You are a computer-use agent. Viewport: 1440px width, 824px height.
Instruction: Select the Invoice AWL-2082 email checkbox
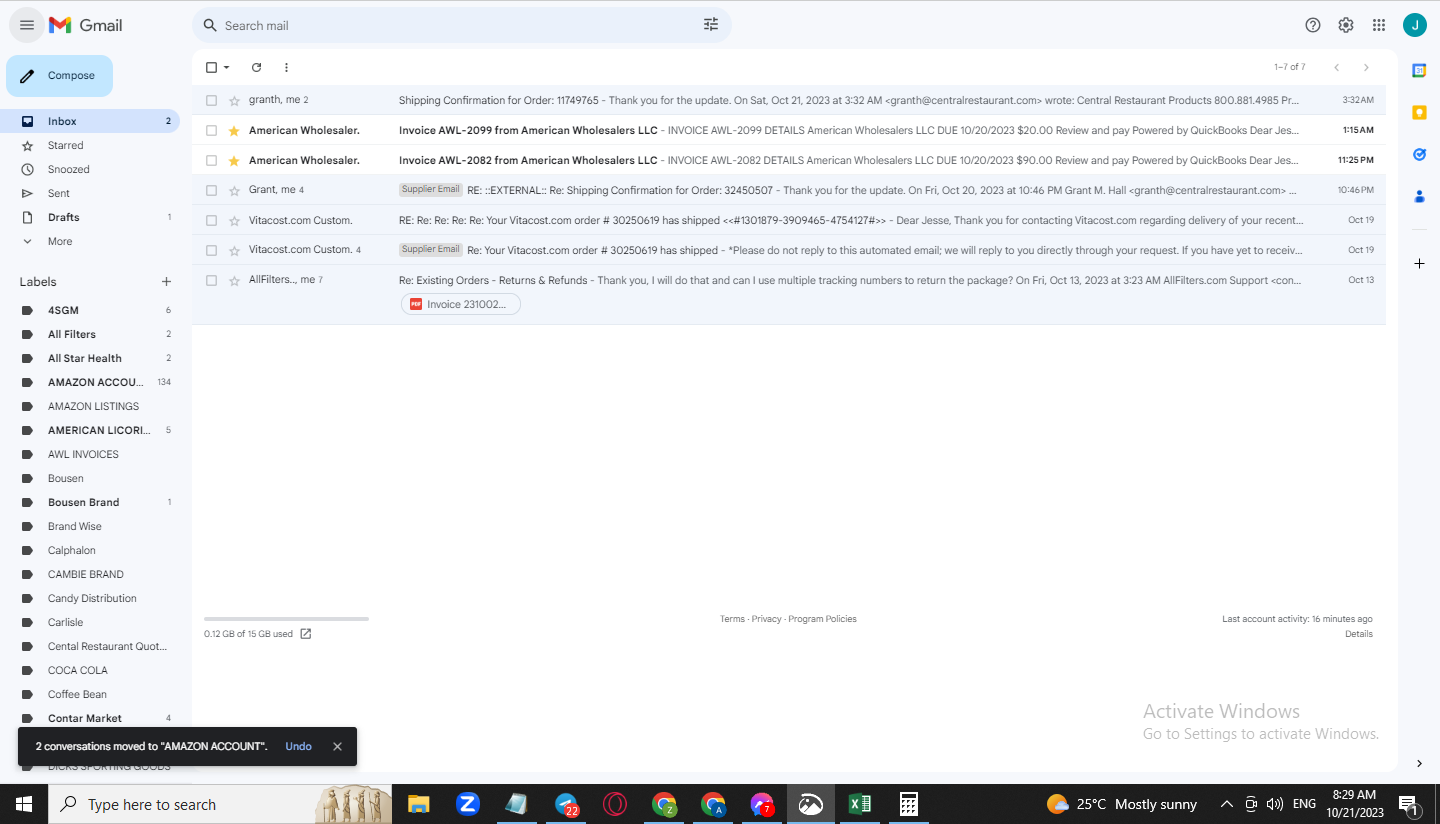(x=211, y=160)
